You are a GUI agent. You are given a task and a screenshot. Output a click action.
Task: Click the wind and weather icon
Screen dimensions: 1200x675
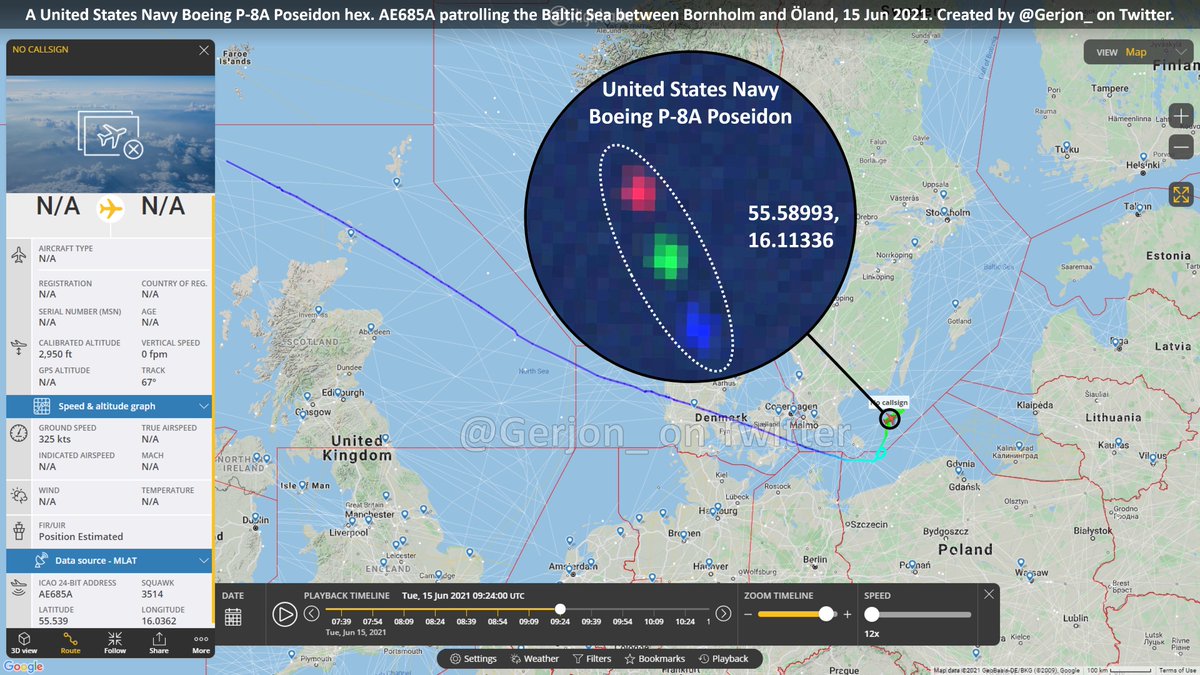tap(19, 496)
